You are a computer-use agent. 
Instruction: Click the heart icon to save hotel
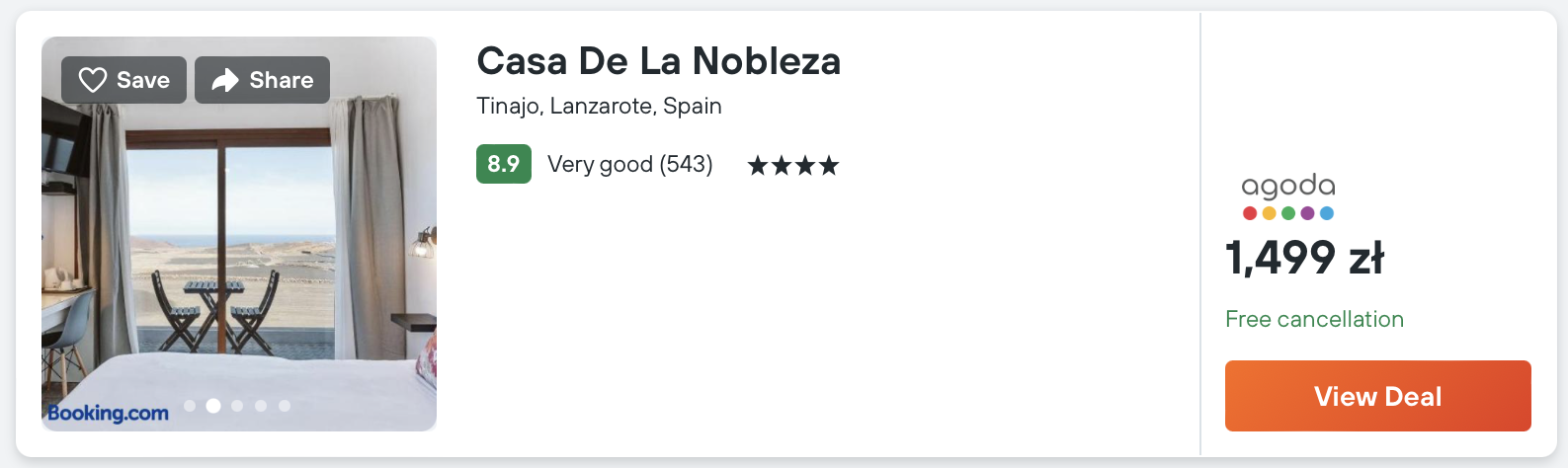[92, 80]
